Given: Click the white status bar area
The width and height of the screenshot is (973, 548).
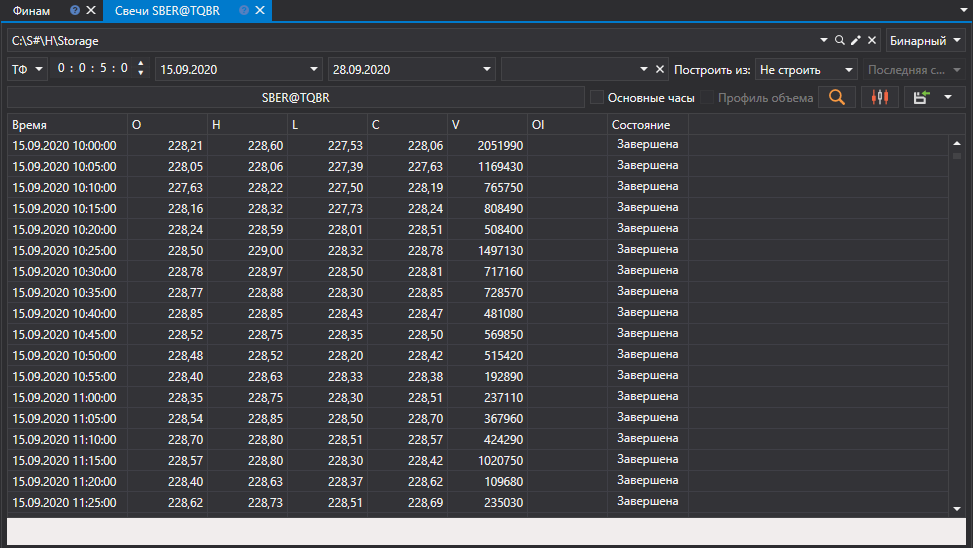Looking at the screenshot, I should point(486,531).
